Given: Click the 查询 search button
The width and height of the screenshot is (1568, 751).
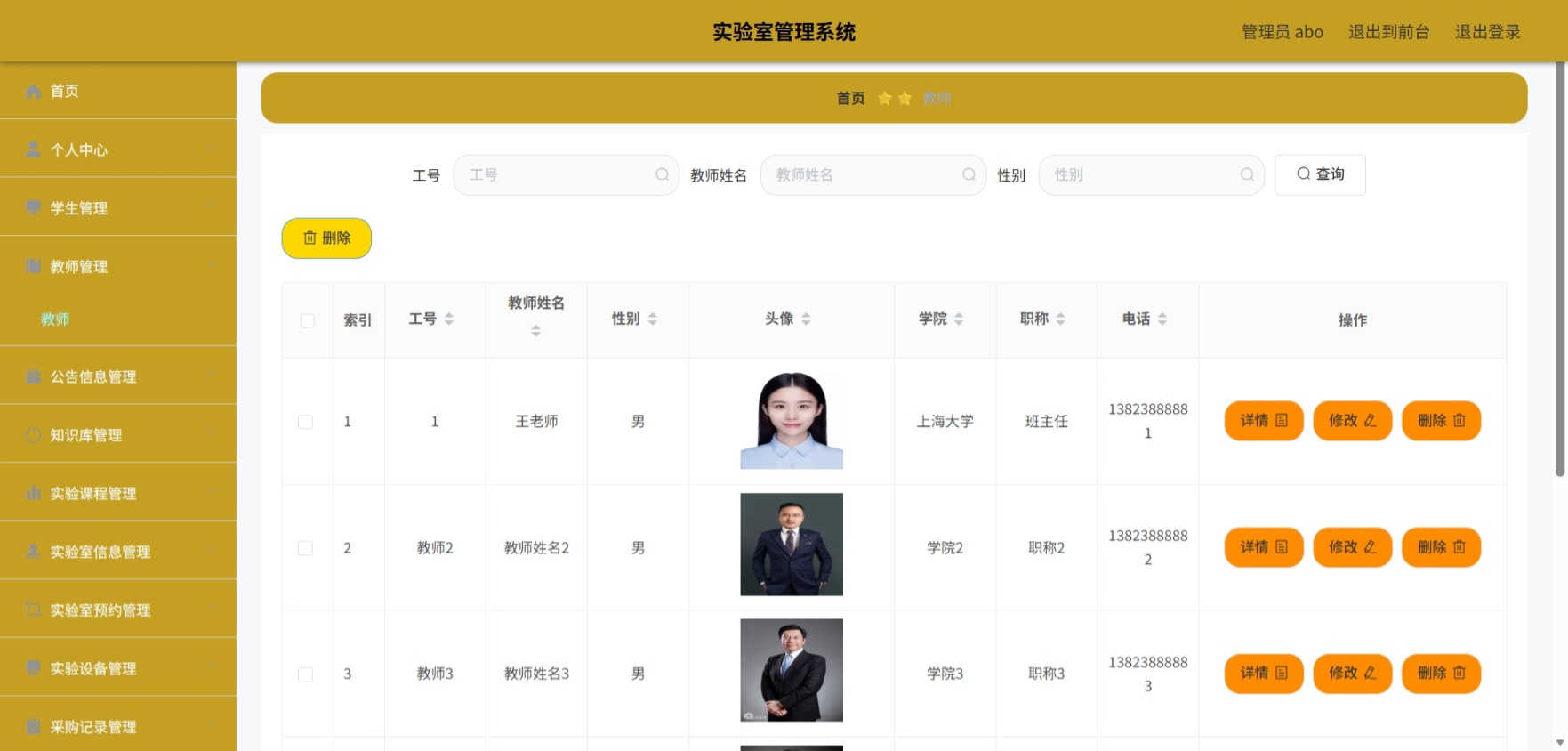Looking at the screenshot, I should coord(1320,174).
